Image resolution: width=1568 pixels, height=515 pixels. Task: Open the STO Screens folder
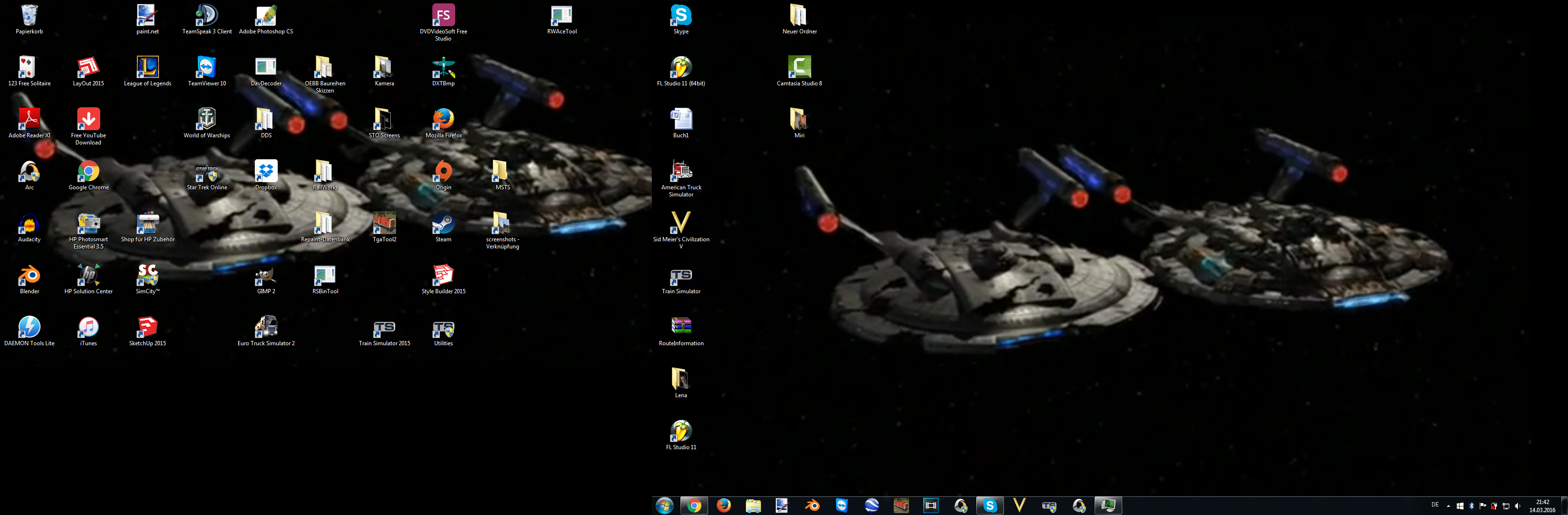(384, 124)
